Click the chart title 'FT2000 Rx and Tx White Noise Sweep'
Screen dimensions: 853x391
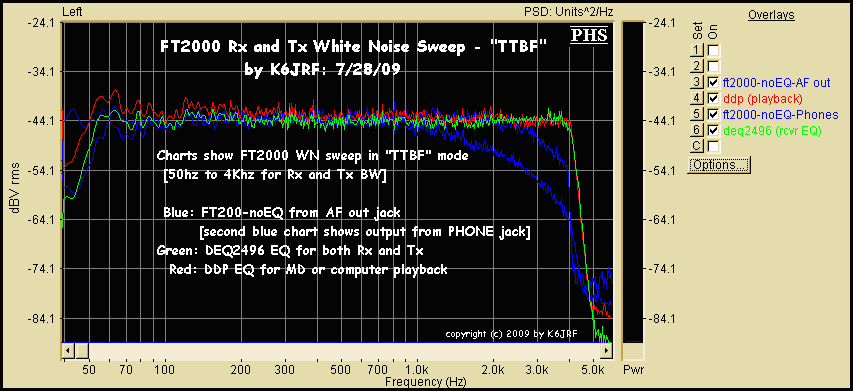click(312, 47)
